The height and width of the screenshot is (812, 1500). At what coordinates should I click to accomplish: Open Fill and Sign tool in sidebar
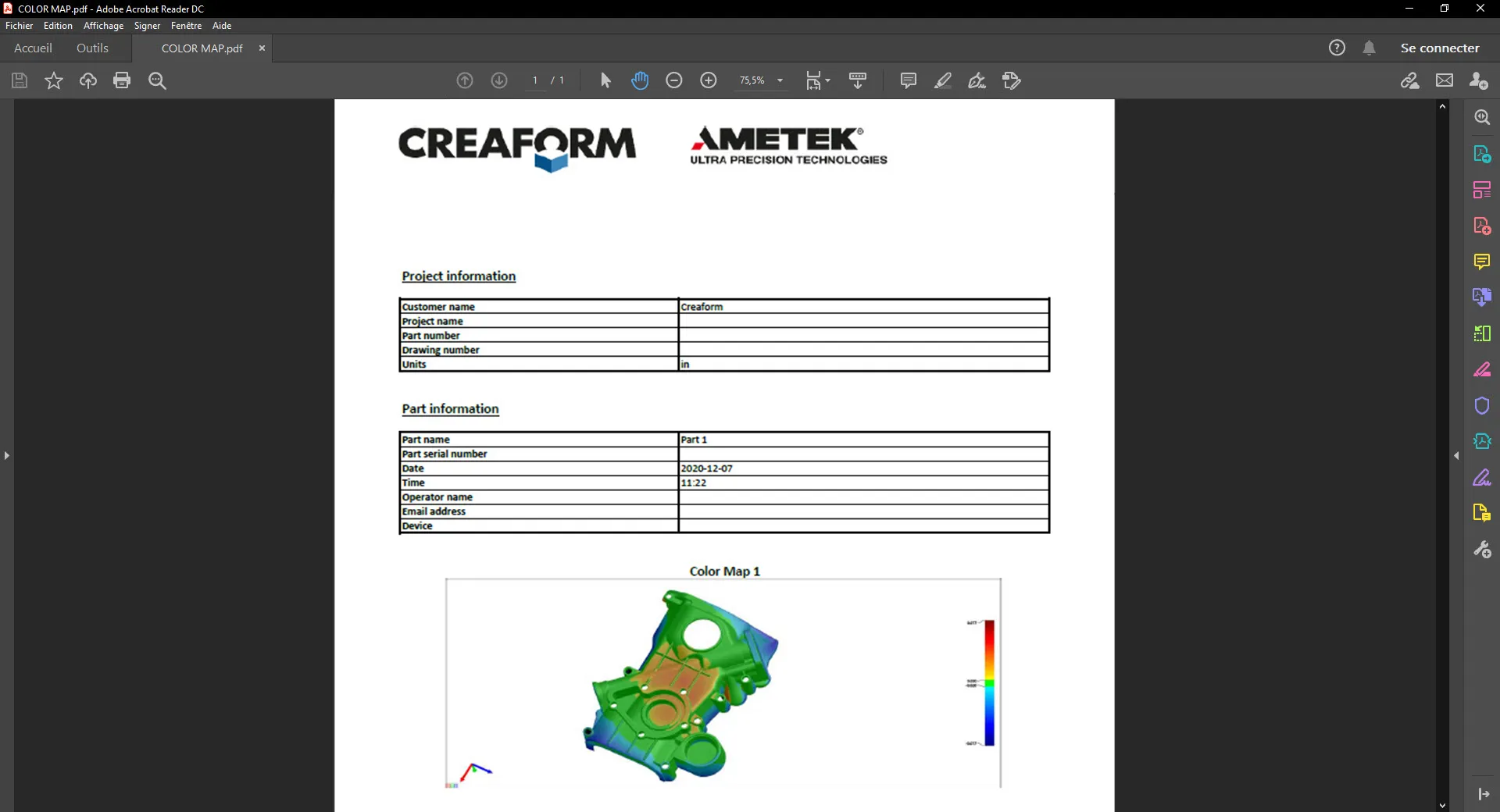1482,477
